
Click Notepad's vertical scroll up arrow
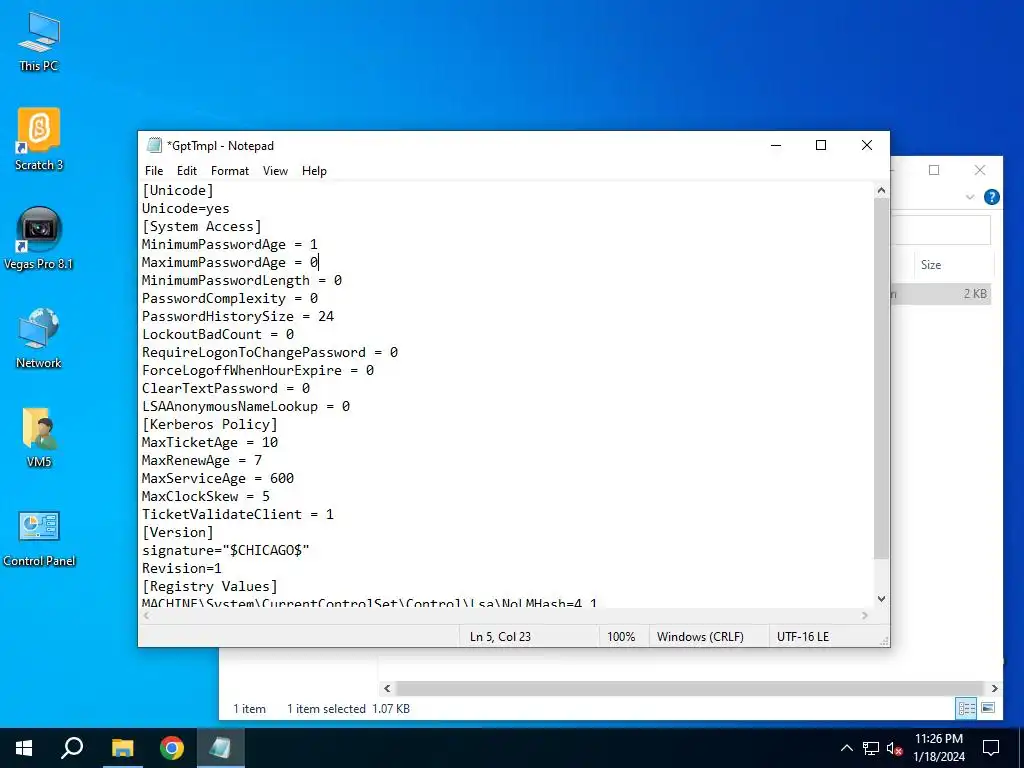(x=881, y=191)
